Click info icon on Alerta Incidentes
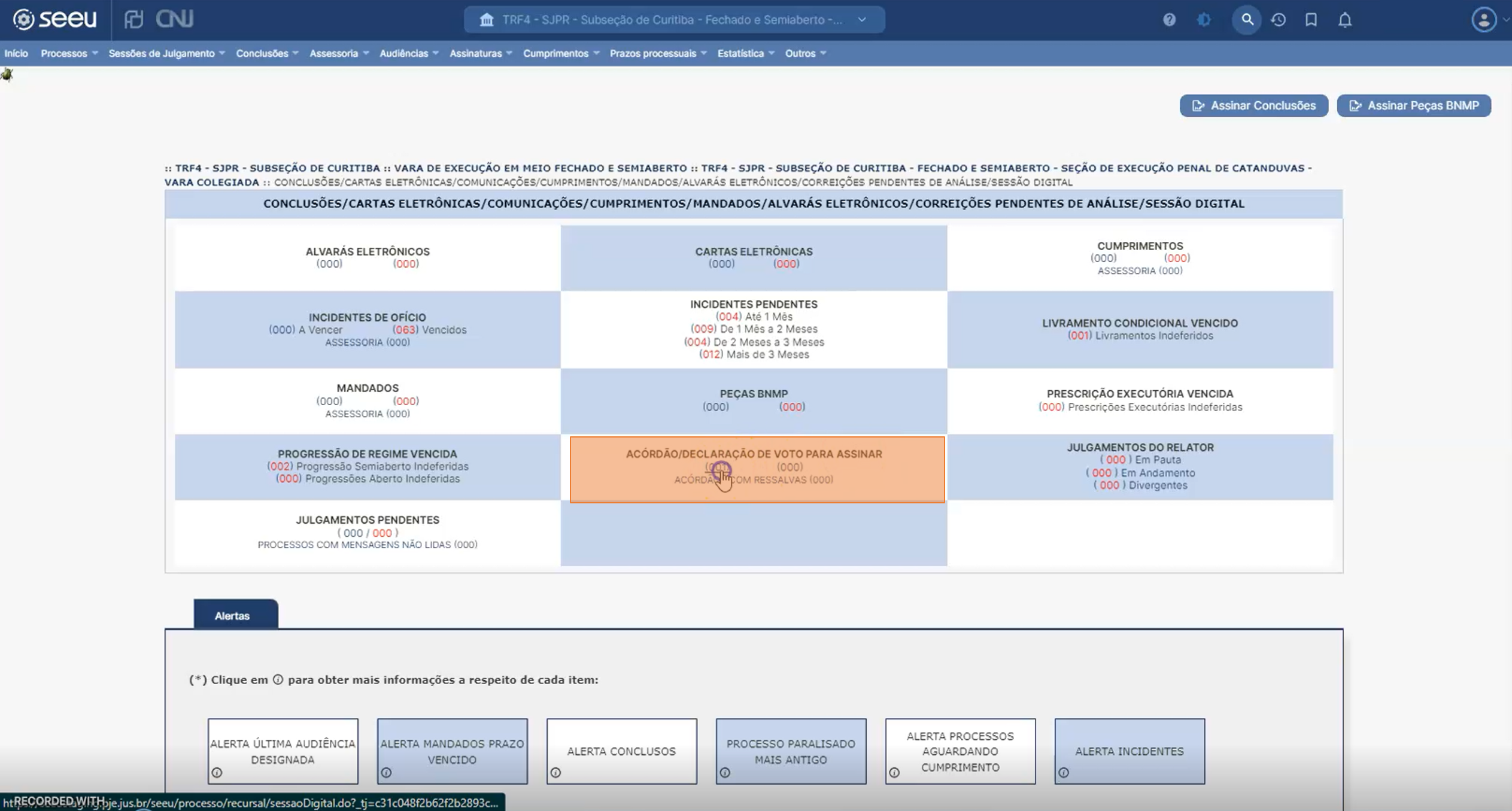 tap(1064, 773)
